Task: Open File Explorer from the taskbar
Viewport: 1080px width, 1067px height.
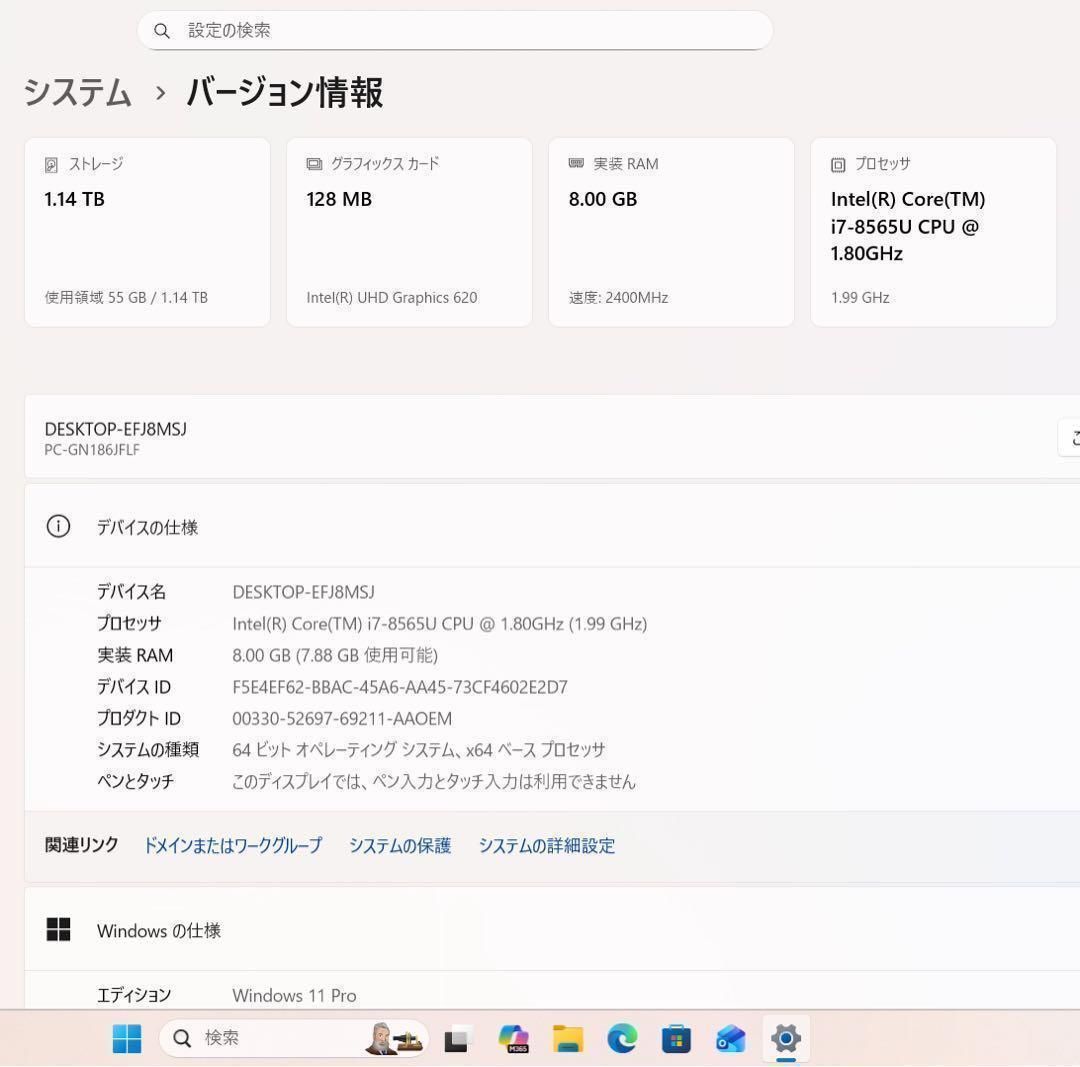Action: 568,1039
